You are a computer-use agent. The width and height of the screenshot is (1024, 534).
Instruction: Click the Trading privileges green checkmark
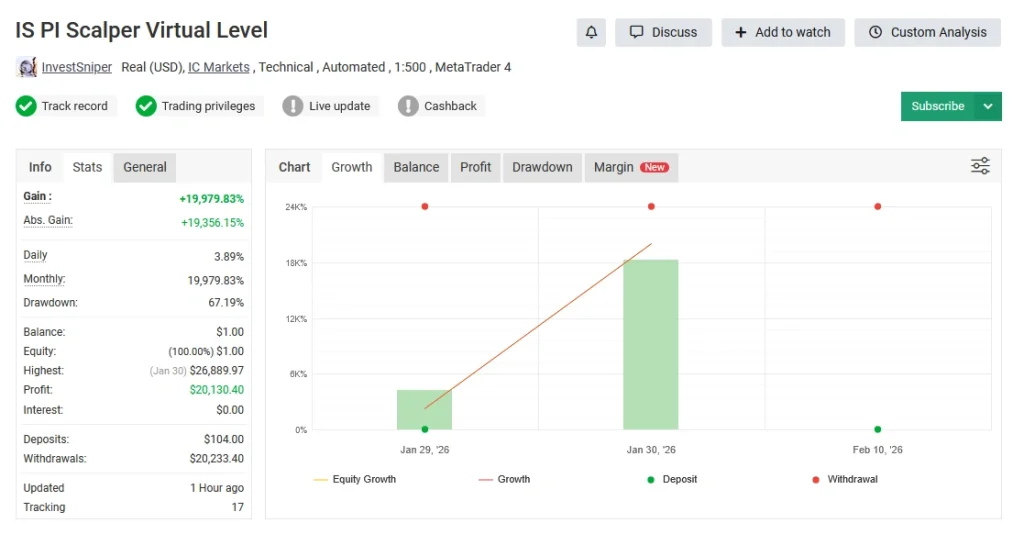click(x=146, y=106)
